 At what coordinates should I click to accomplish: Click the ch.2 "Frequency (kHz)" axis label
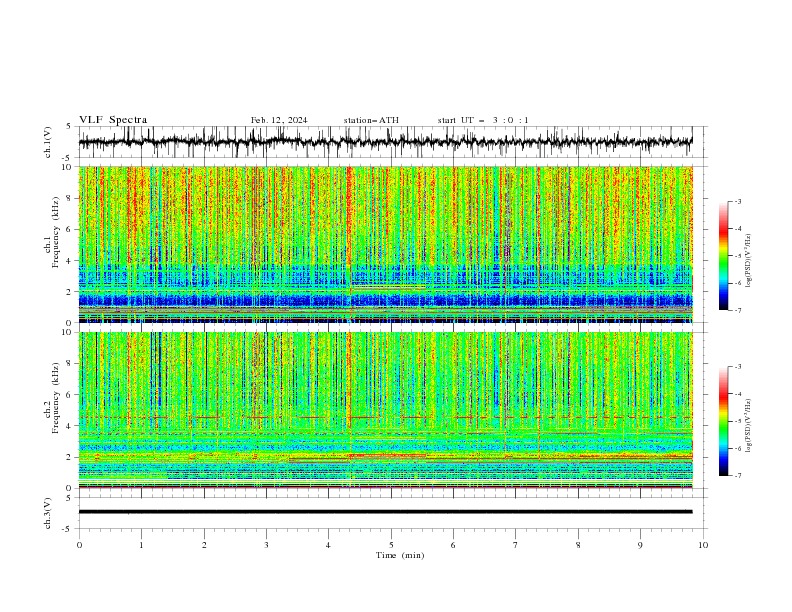56,398
